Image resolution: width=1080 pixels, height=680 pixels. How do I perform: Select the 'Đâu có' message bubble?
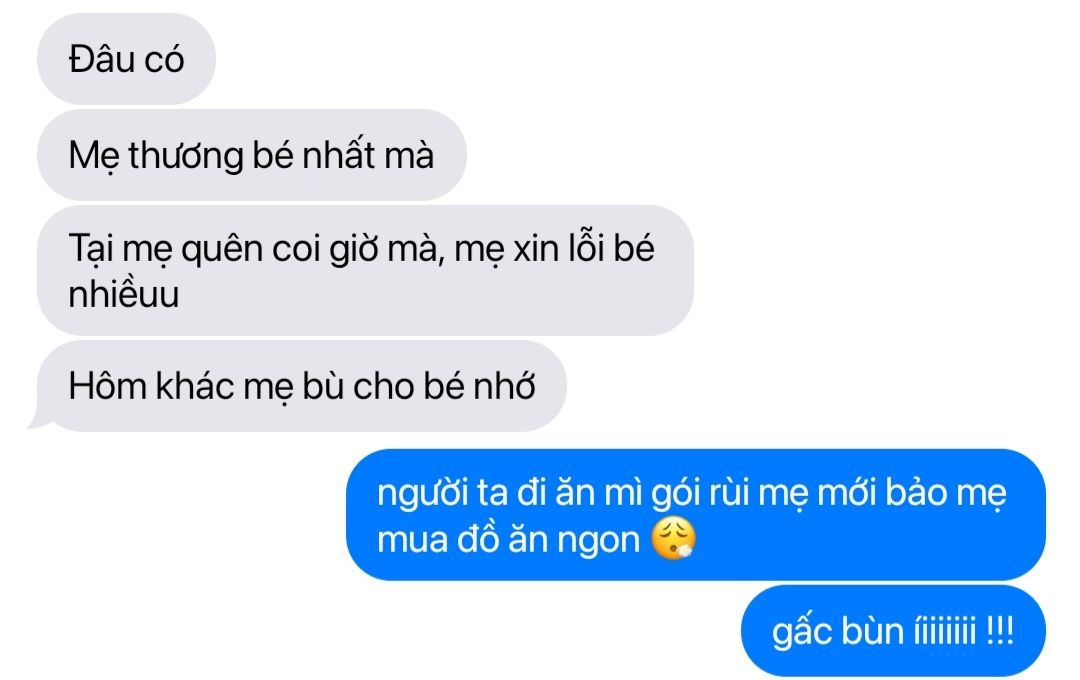pos(126,59)
